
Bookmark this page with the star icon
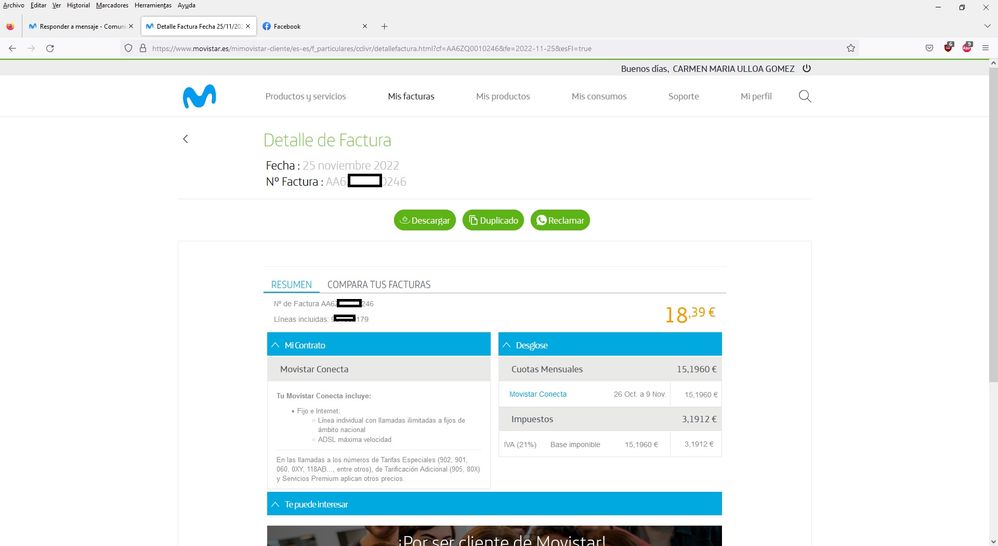point(851,48)
